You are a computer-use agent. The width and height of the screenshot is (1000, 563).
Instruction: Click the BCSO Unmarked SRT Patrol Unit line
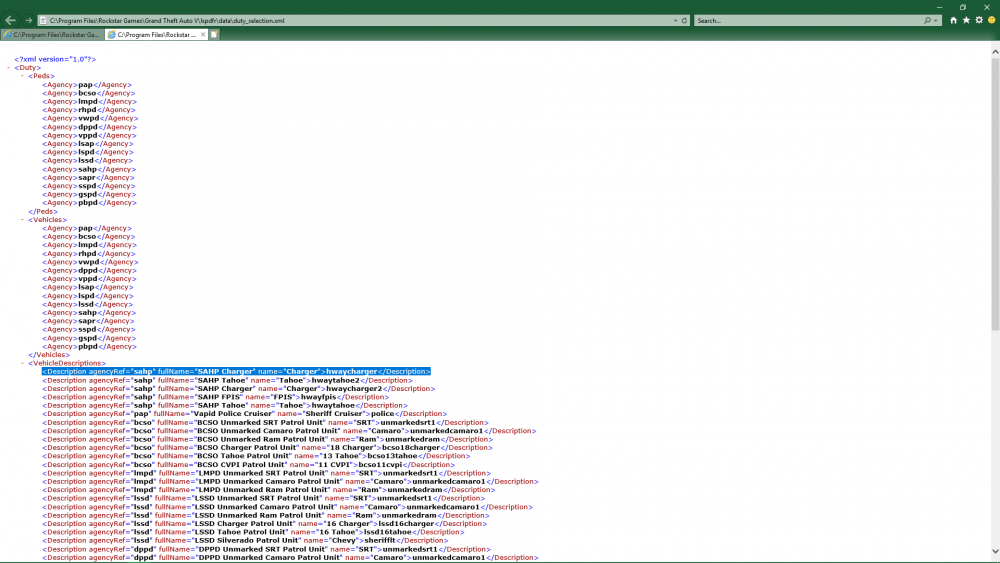click(265, 422)
